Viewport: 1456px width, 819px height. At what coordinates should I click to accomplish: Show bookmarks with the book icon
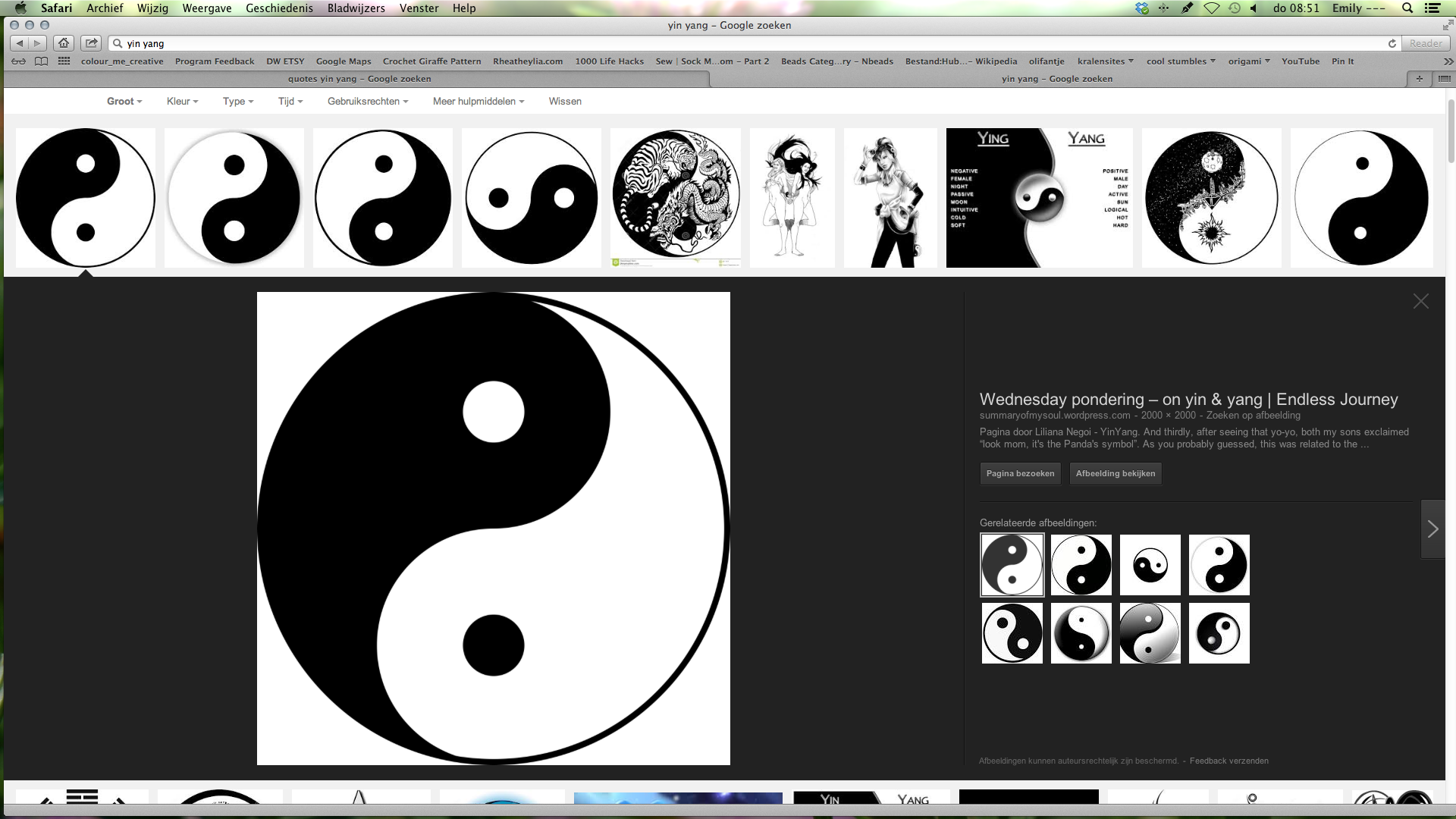41,61
